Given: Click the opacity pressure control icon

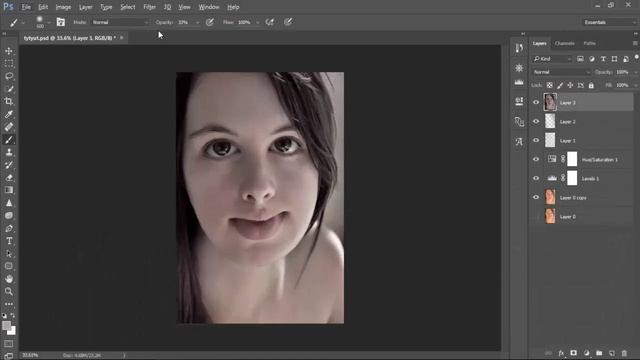Looking at the screenshot, I should (210, 22).
